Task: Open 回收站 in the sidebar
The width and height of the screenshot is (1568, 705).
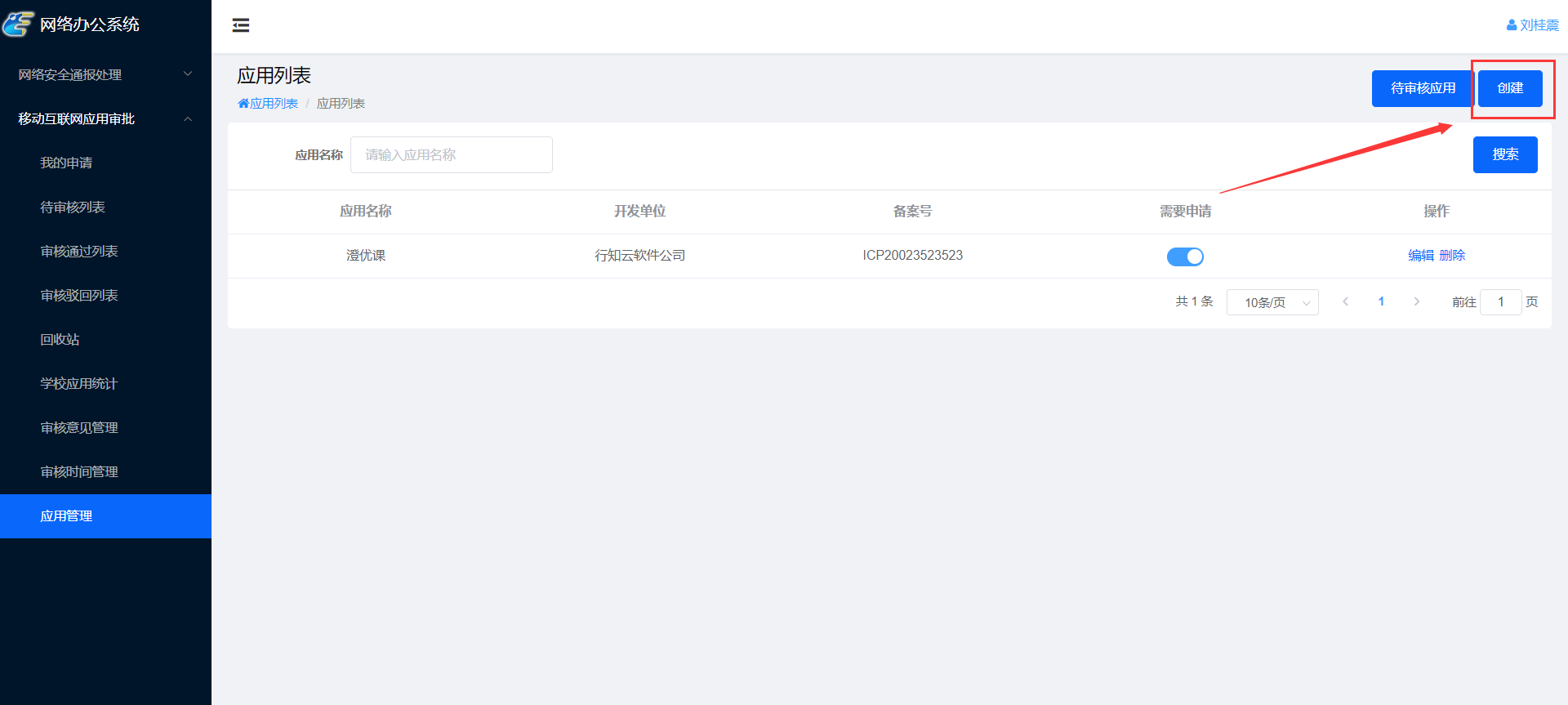Action: pyautogui.click(x=105, y=339)
